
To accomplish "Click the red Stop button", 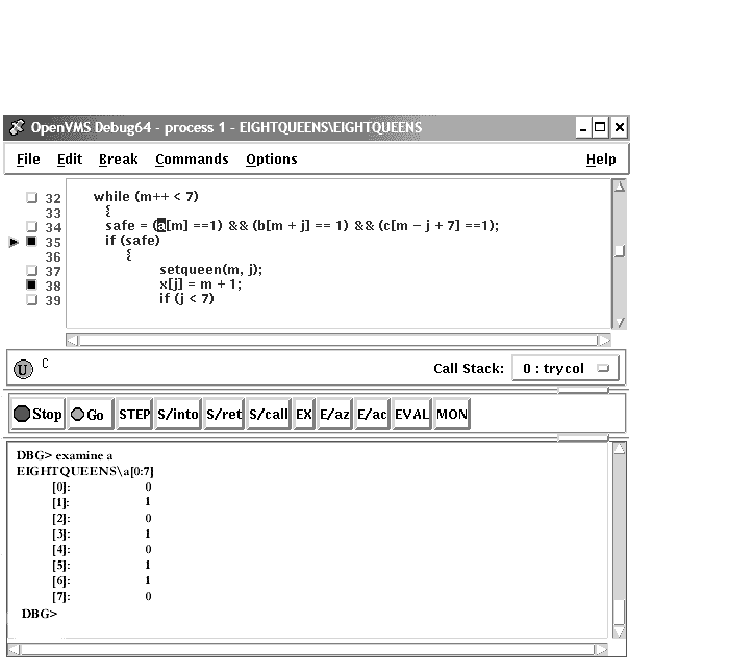I will click(x=37, y=414).
